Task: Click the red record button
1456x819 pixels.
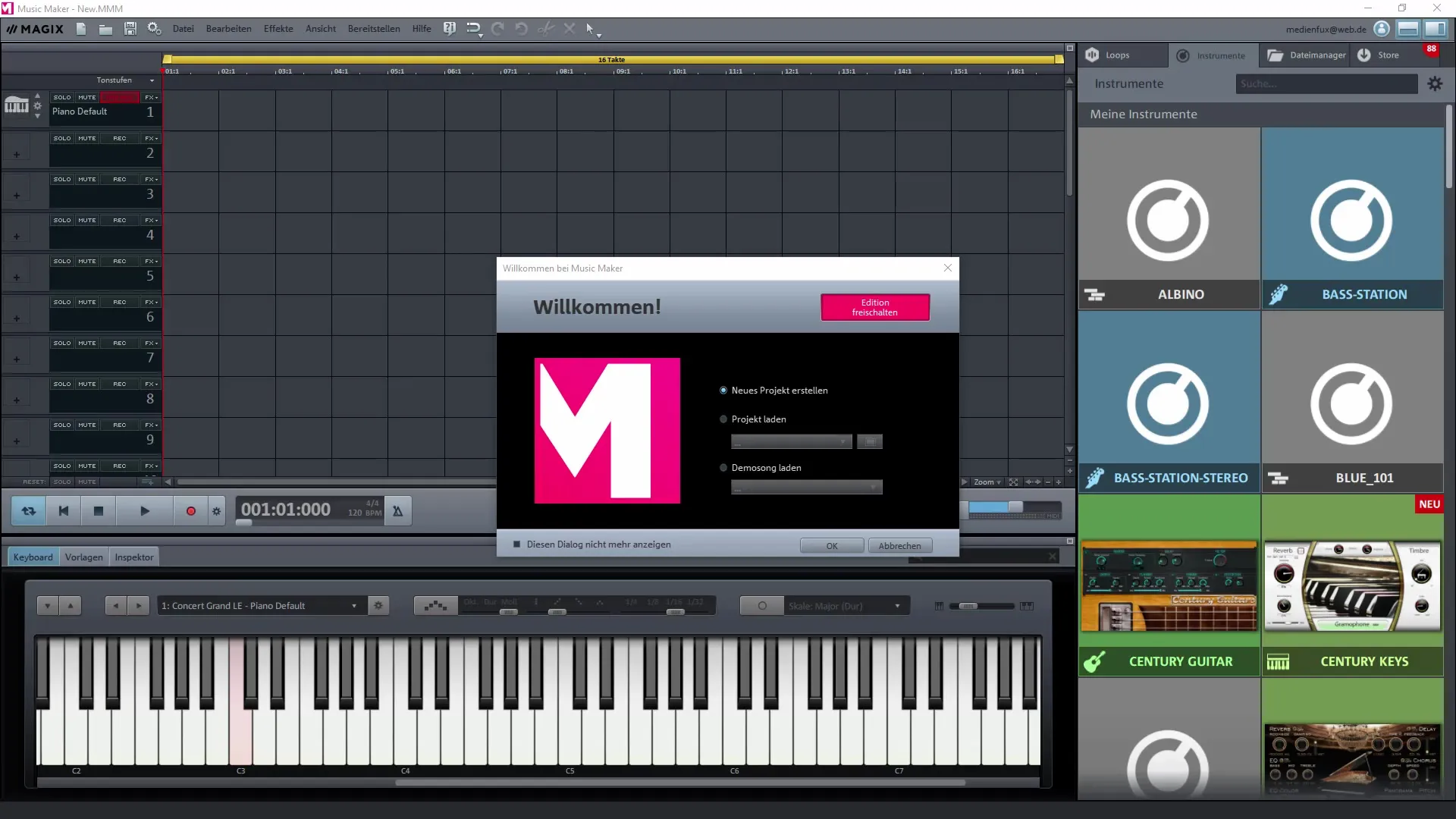Action: click(191, 511)
